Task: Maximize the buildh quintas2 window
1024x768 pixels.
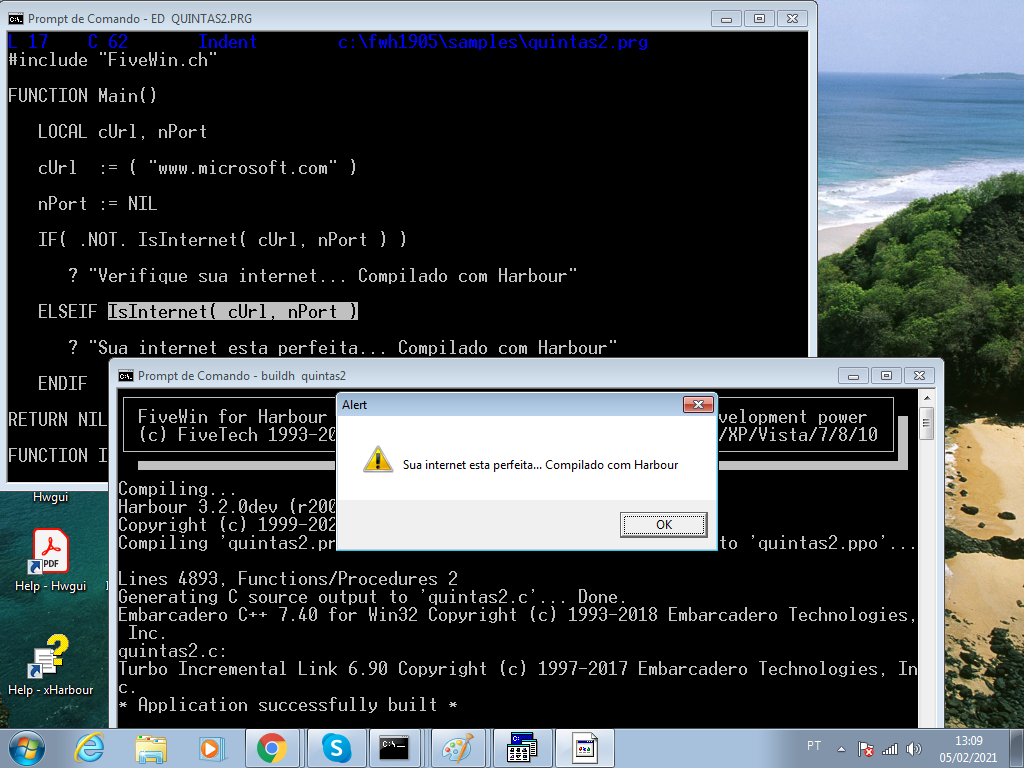Action: (x=886, y=376)
